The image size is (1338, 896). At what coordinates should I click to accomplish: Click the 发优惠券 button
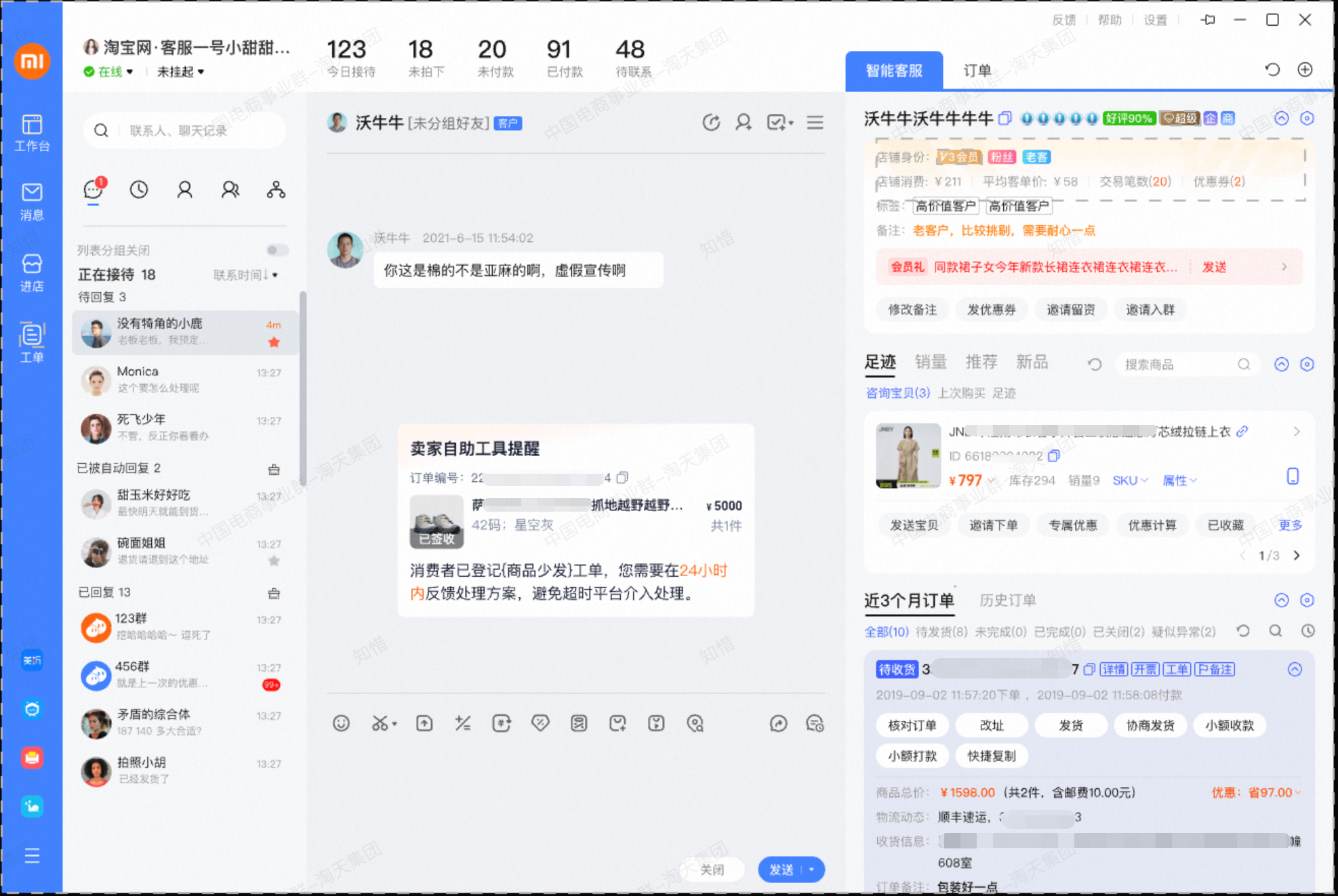tap(992, 310)
